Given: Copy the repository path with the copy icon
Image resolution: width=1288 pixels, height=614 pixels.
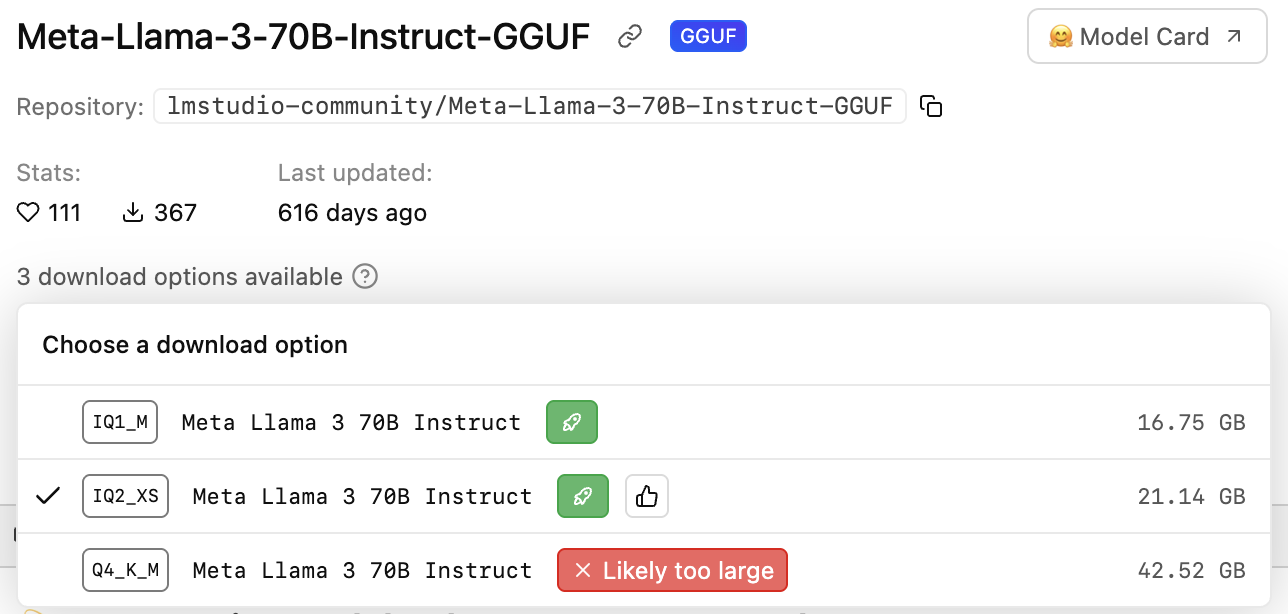Looking at the screenshot, I should pos(931,106).
